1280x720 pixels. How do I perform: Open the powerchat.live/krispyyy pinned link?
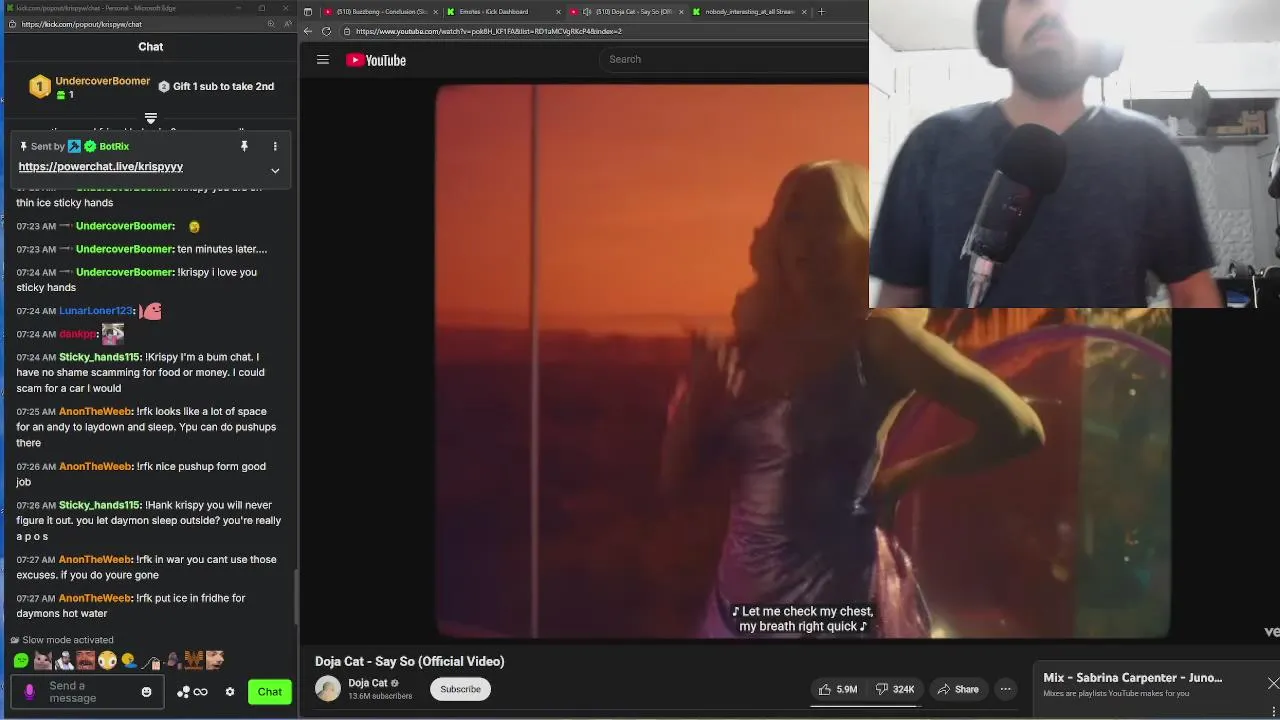tap(101, 167)
